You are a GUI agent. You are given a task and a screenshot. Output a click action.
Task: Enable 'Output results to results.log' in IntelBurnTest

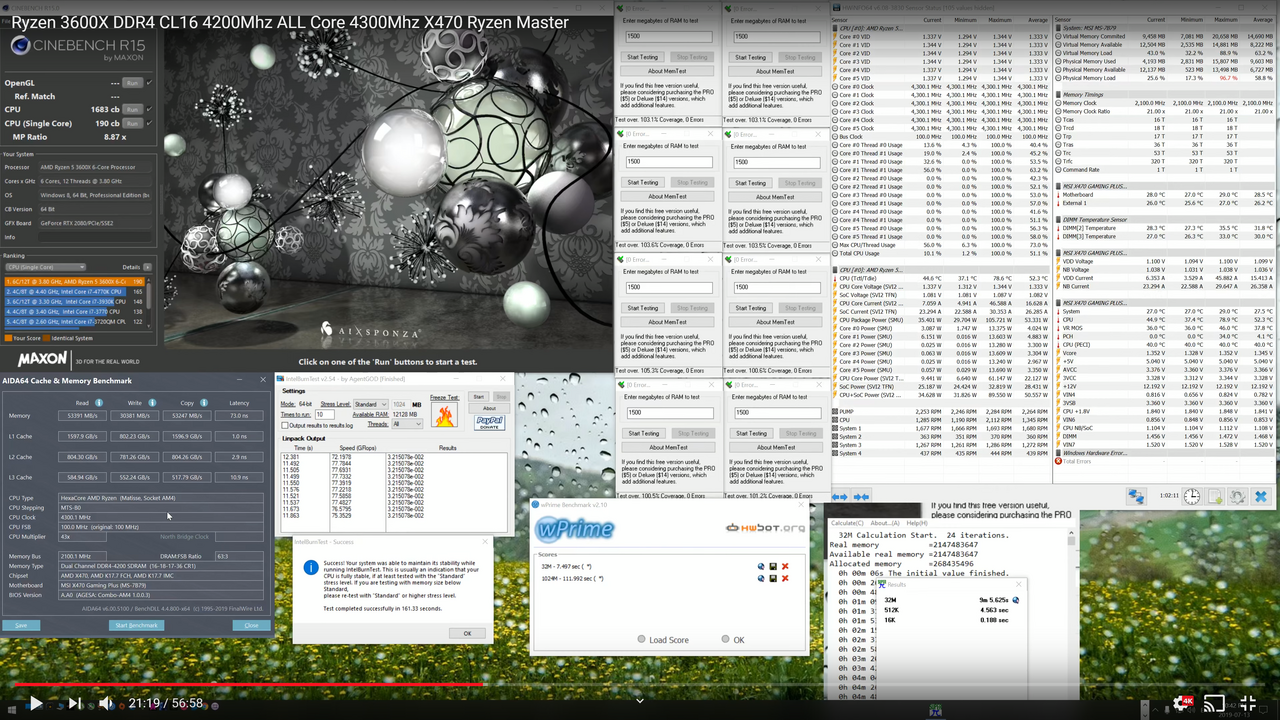[284, 425]
